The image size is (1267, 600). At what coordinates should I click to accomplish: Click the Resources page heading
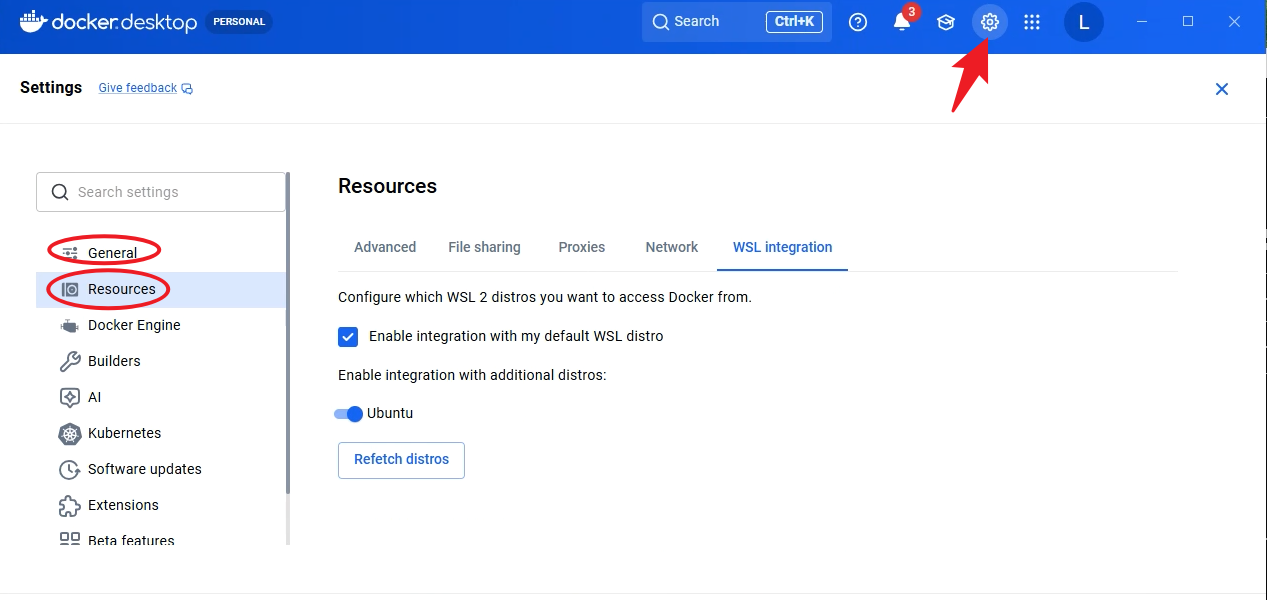[x=387, y=186]
